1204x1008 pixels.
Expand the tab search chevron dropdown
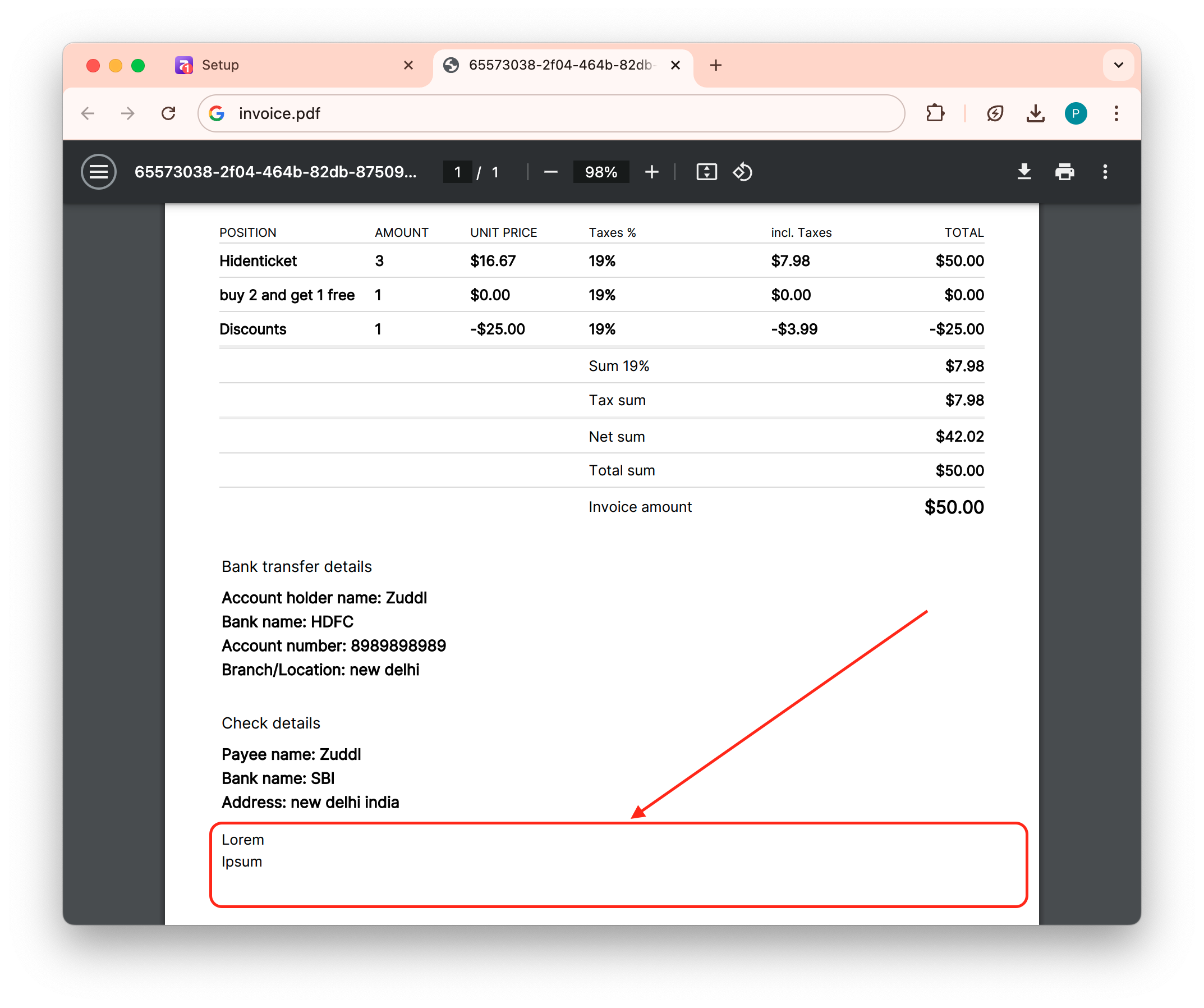tap(1118, 65)
